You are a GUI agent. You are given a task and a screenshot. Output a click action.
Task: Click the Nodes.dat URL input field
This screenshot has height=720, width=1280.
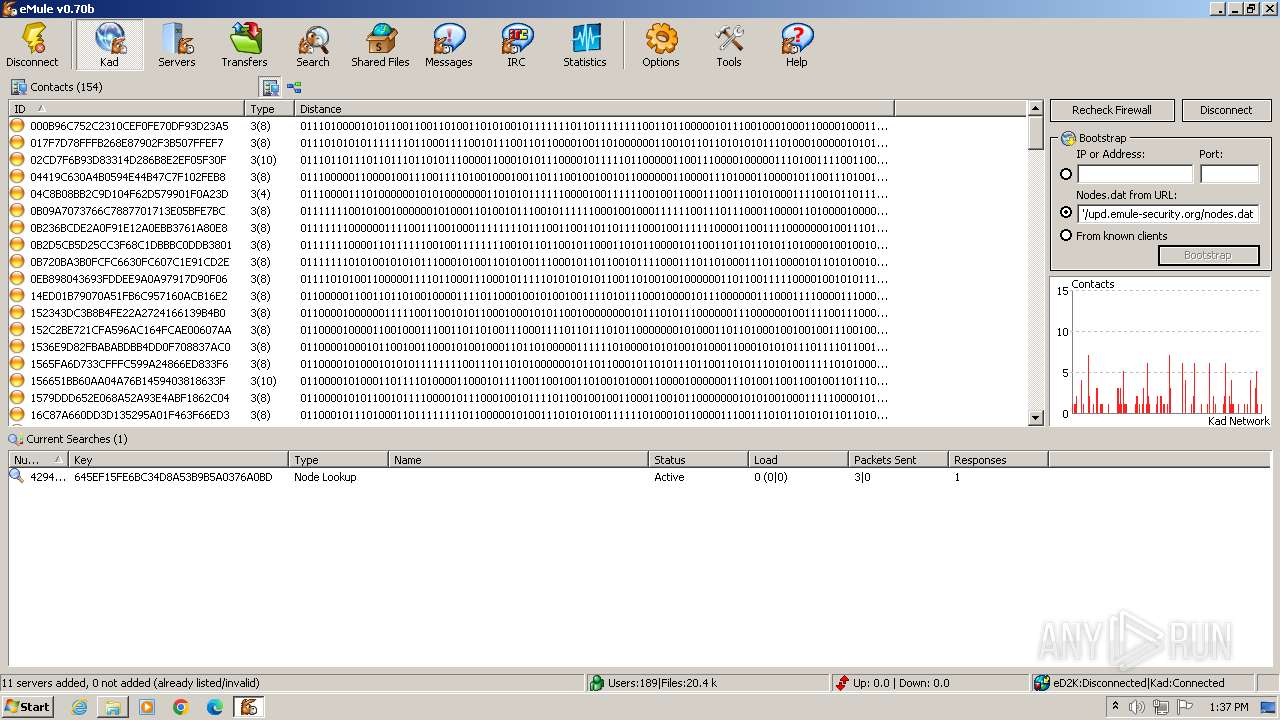[1168, 213]
